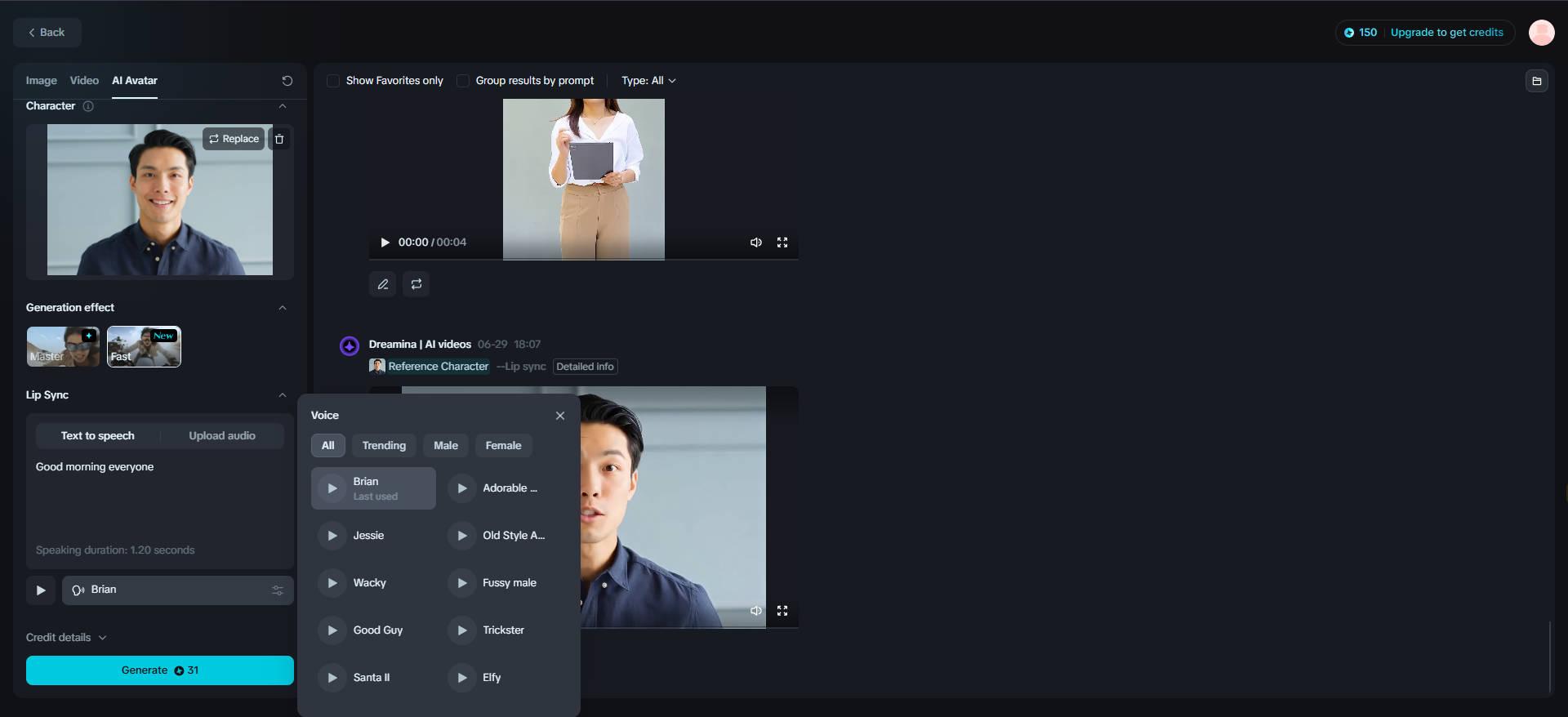This screenshot has width=1568, height=717.
Task: Play the woman video
Action: click(x=385, y=243)
